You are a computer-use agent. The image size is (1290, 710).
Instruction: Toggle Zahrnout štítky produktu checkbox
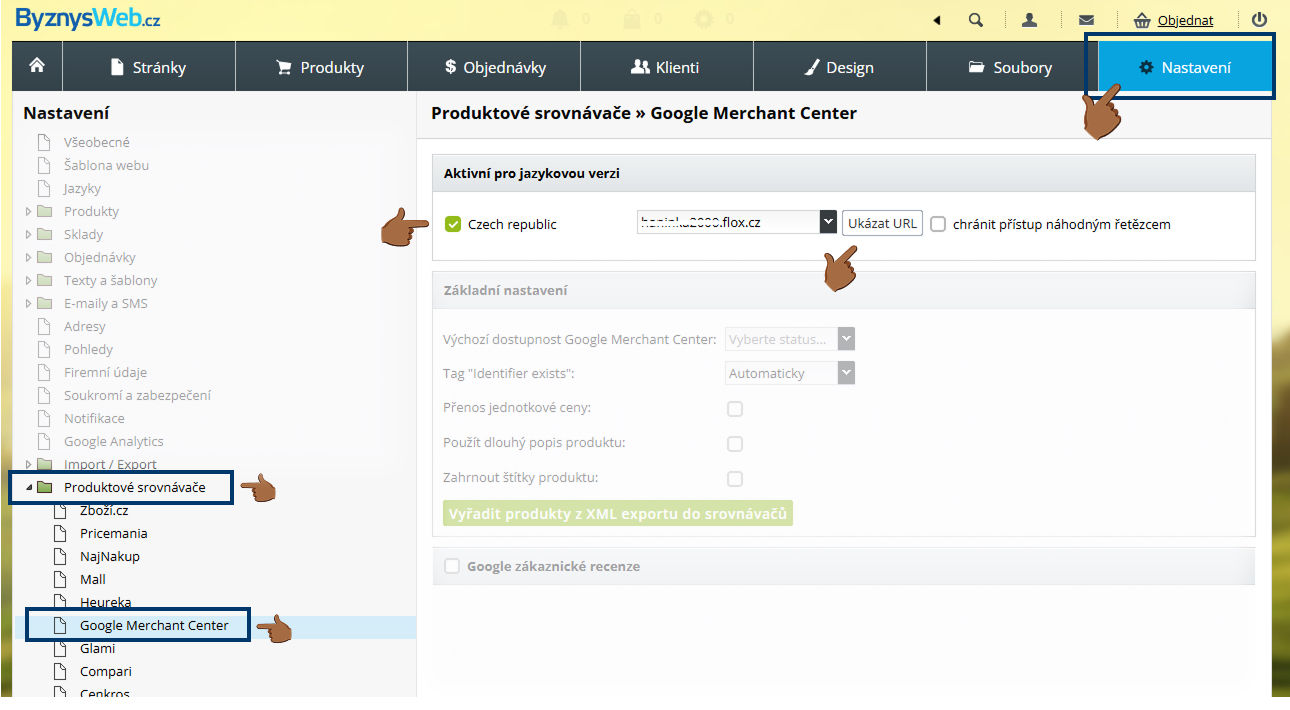pos(735,479)
